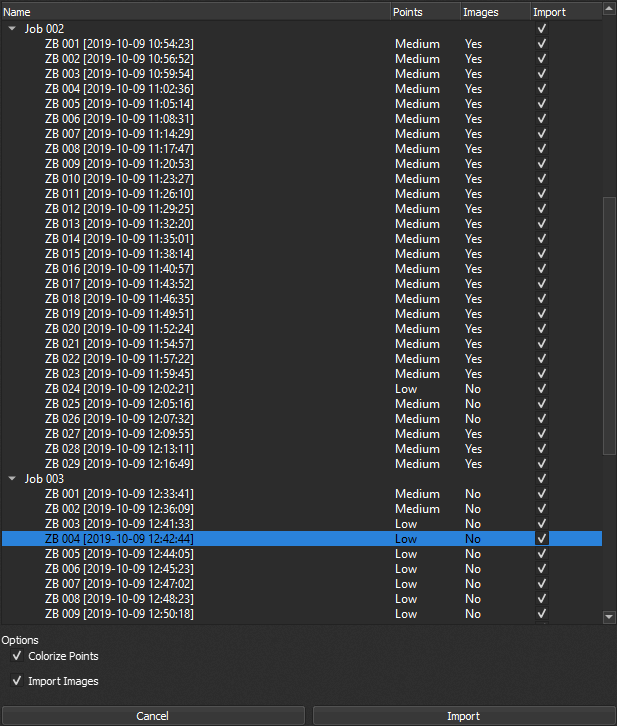Select row ZB 001 [2019-10-09 10:54:23]
Viewport: 617px width, 726px height.
click(x=302, y=44)
